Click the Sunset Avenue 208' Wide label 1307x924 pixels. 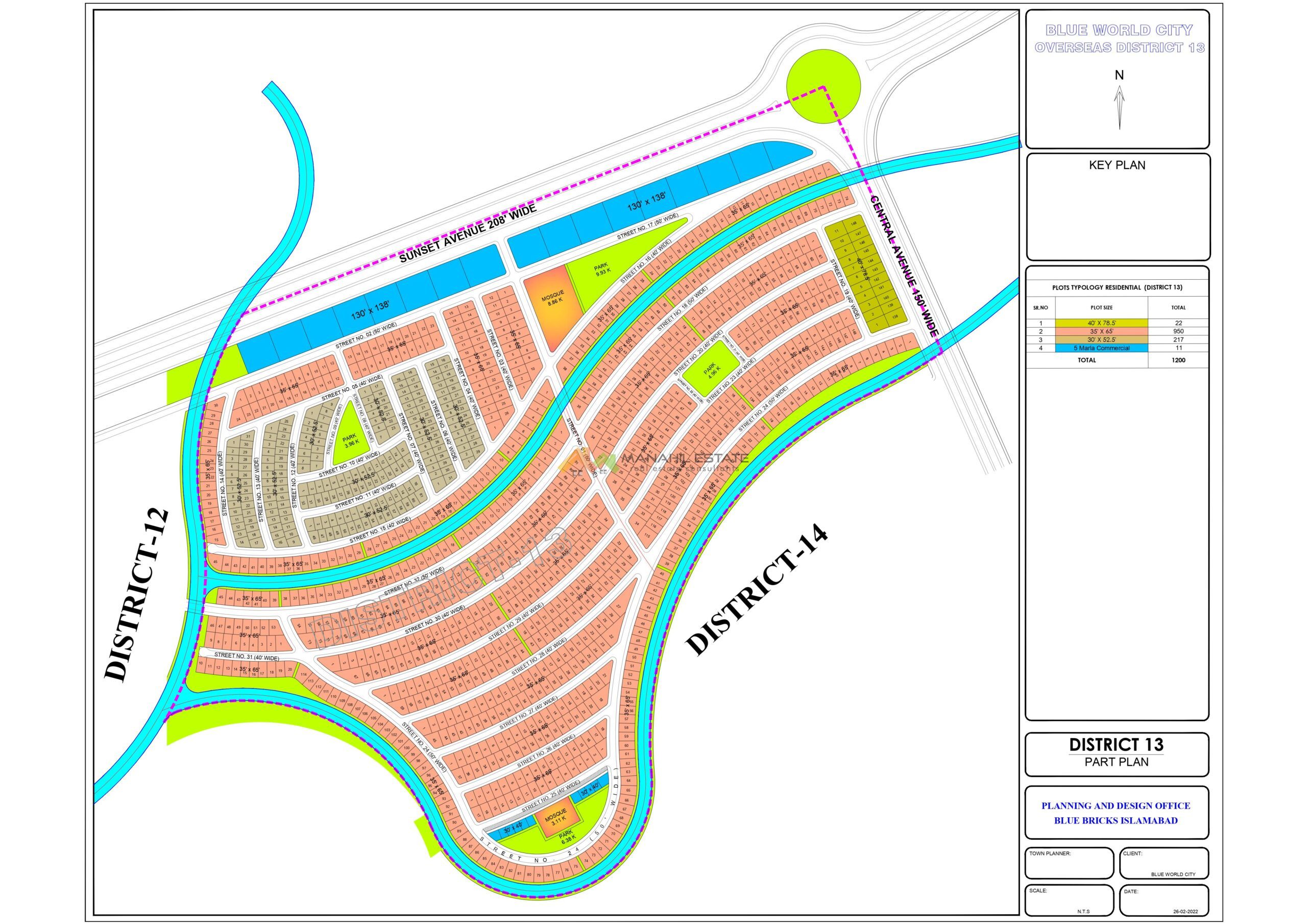(467, 234)
